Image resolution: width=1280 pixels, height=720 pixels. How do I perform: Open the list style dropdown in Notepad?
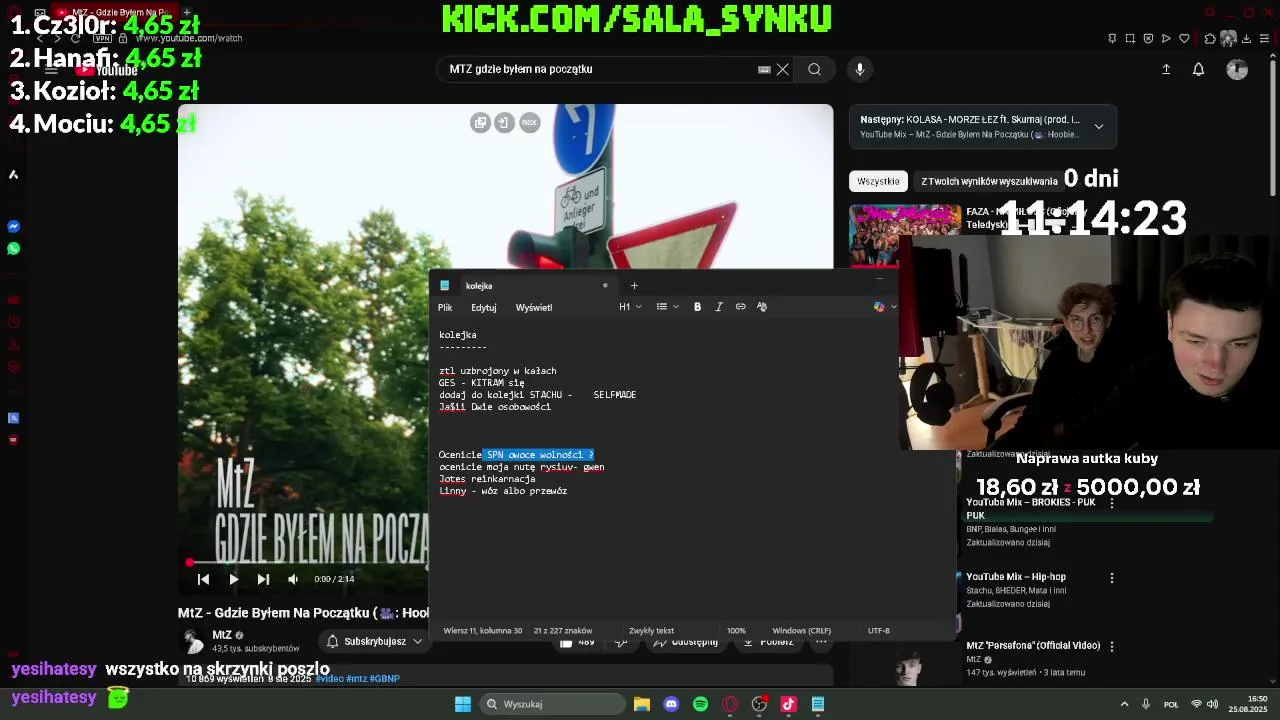(667, 307)
